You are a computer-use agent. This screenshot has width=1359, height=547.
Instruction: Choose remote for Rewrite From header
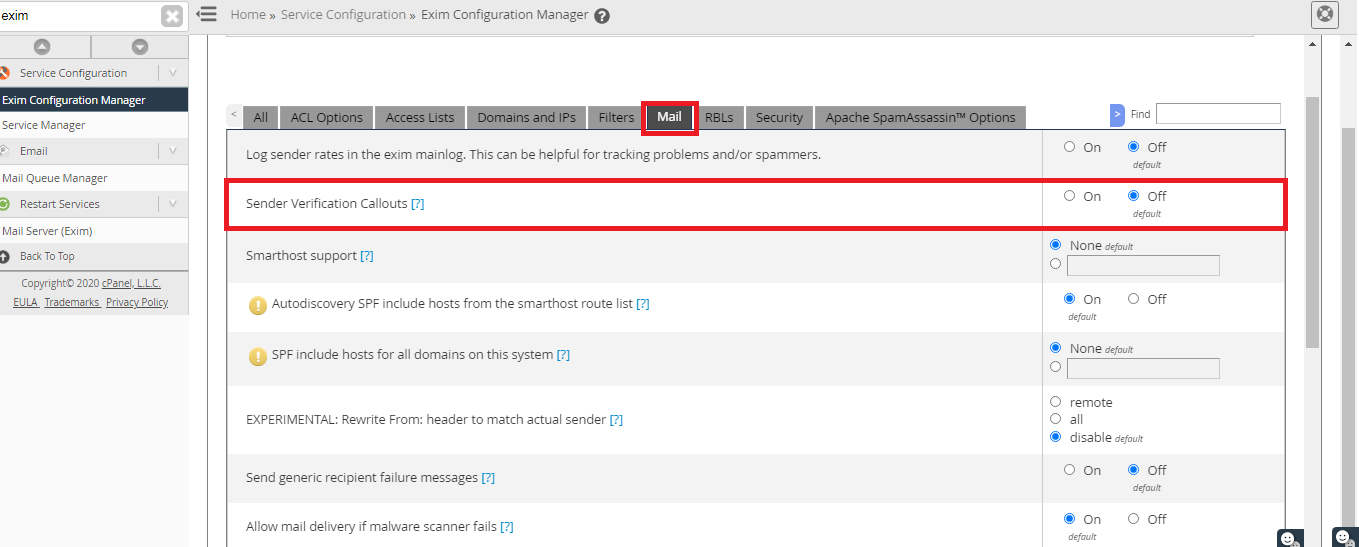tap(1056, 402)
